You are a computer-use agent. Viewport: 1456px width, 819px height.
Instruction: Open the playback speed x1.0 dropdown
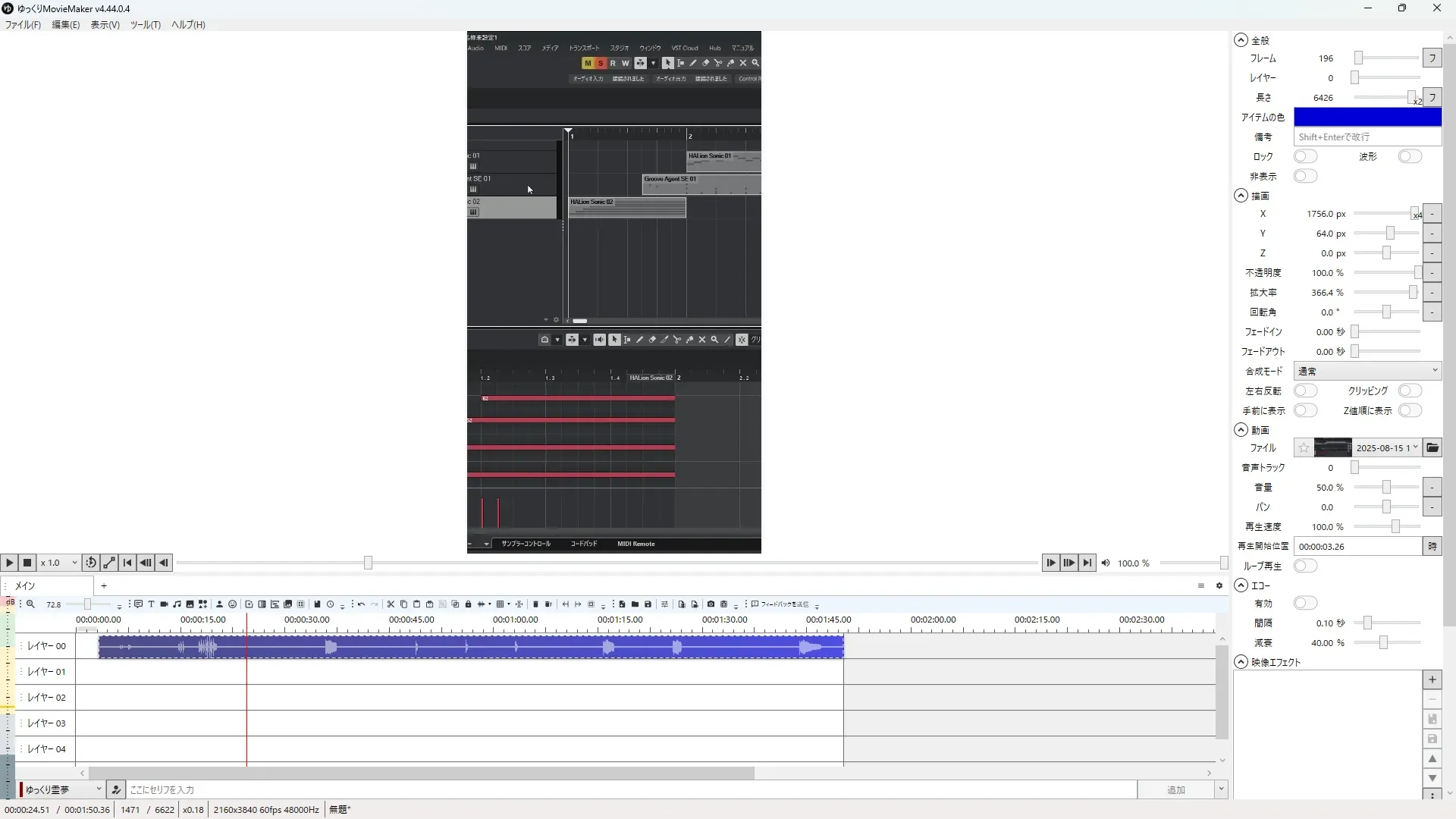point(59,563)
